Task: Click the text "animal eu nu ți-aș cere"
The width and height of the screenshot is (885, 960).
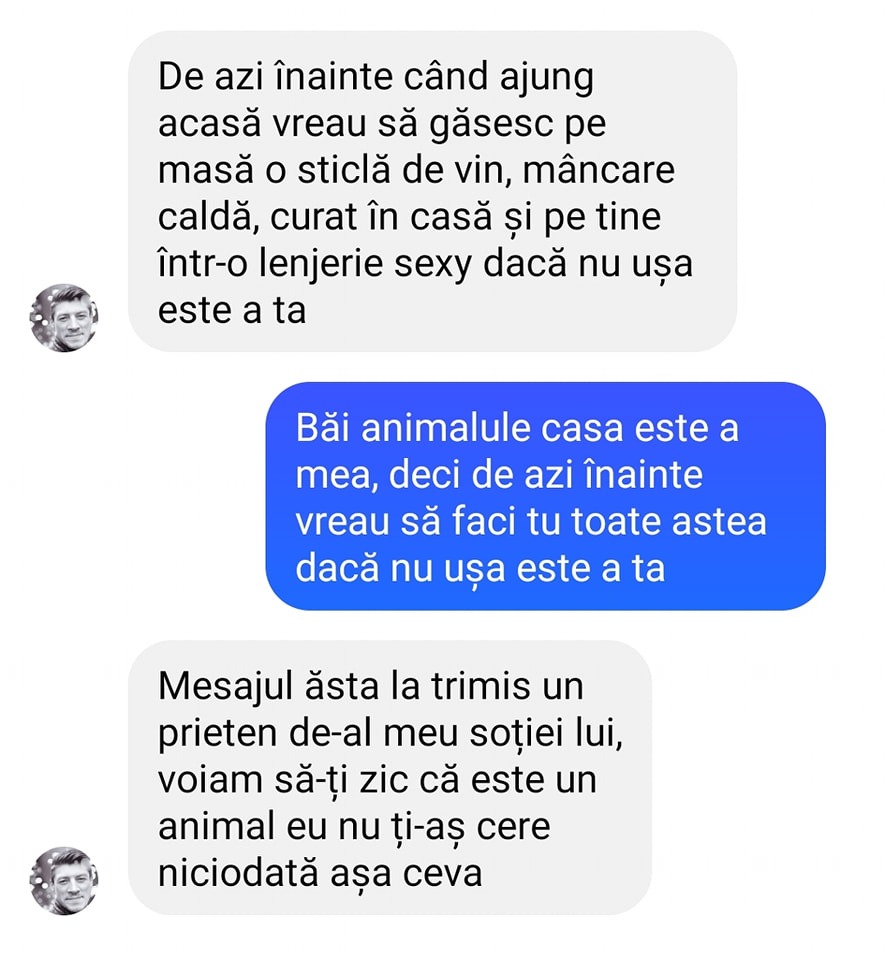Action: click(354, 827)
